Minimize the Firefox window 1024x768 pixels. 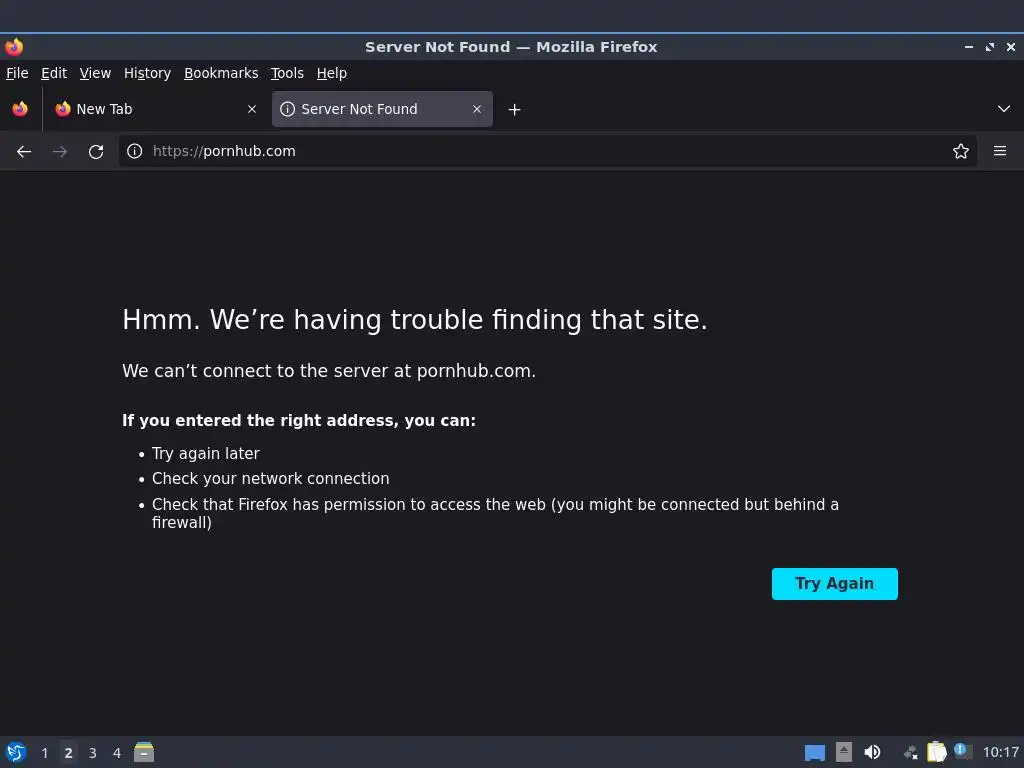969,47
